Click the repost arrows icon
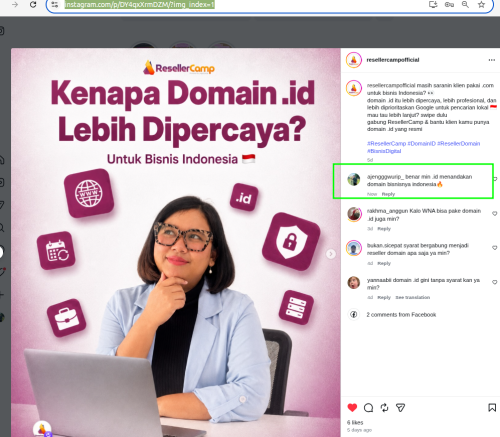The width and height of the screenshot is (500, 437). (384, 408)
